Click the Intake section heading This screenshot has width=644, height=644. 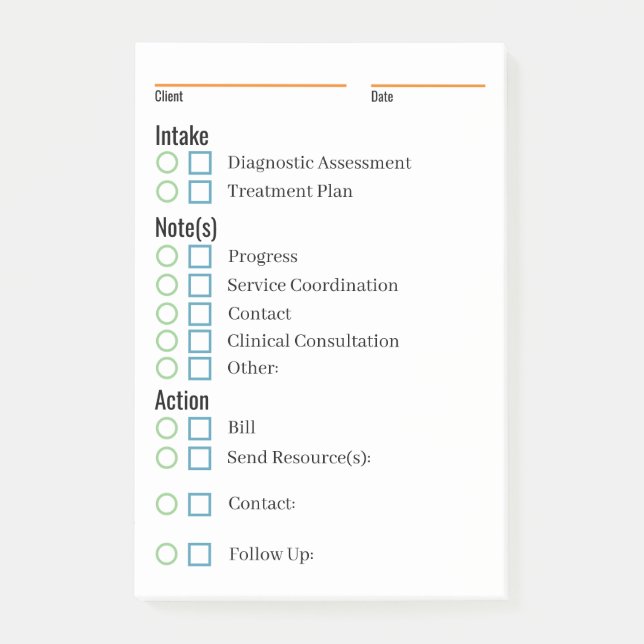tap(182, 135)
